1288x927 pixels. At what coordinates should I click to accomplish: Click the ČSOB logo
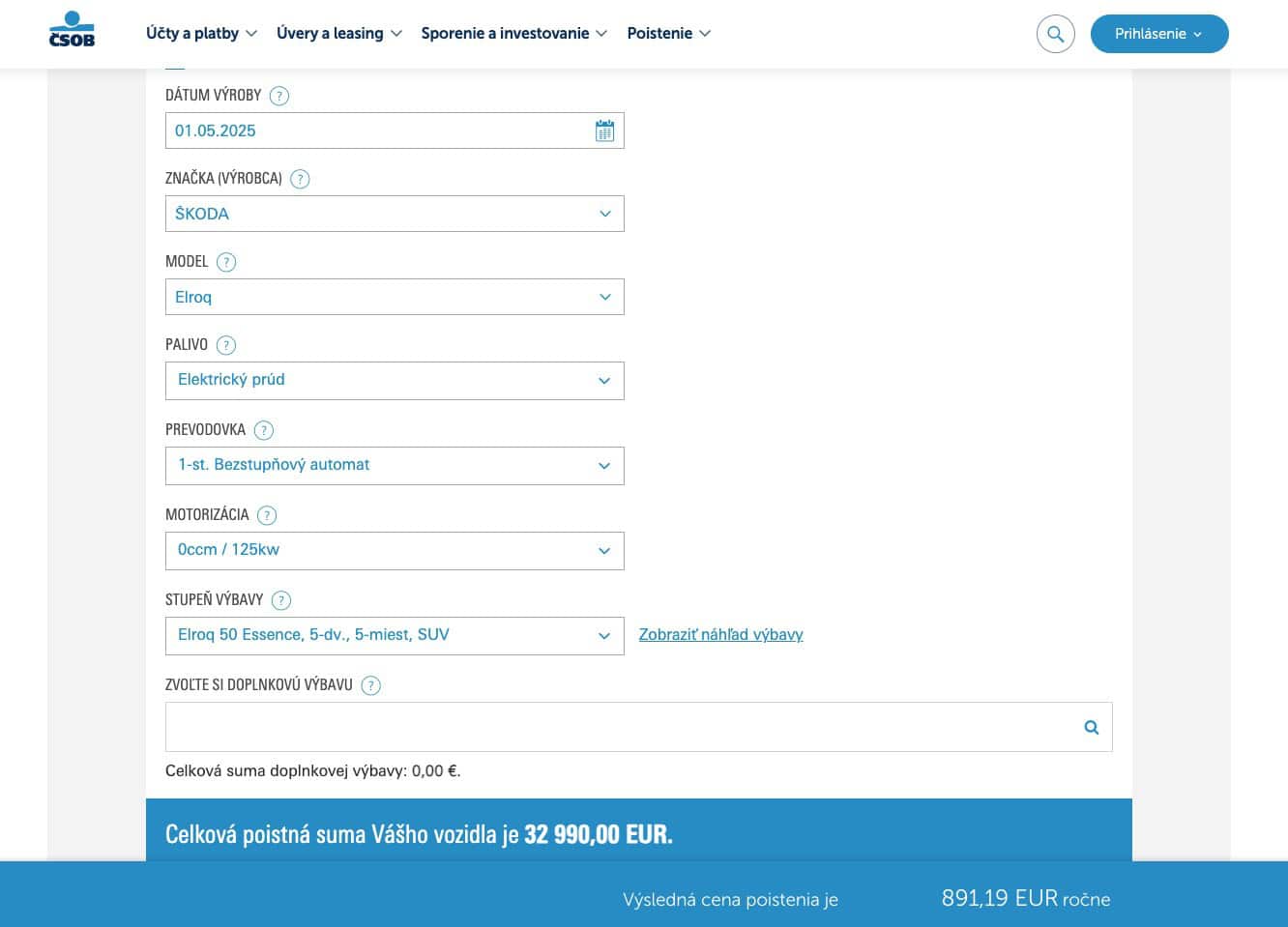click(72, 29)
